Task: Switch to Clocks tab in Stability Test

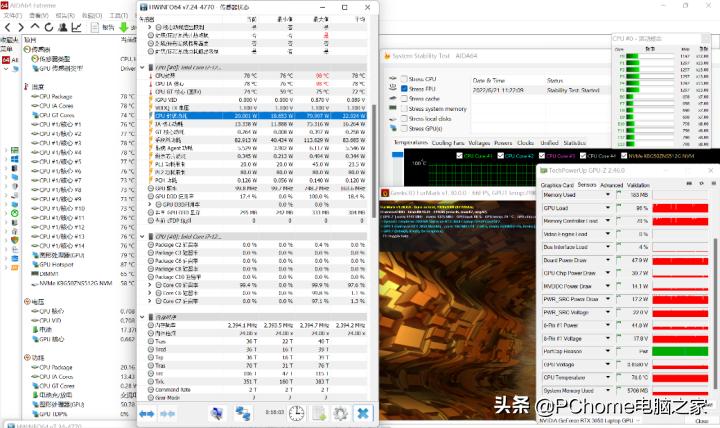Action: click(525, 143)
